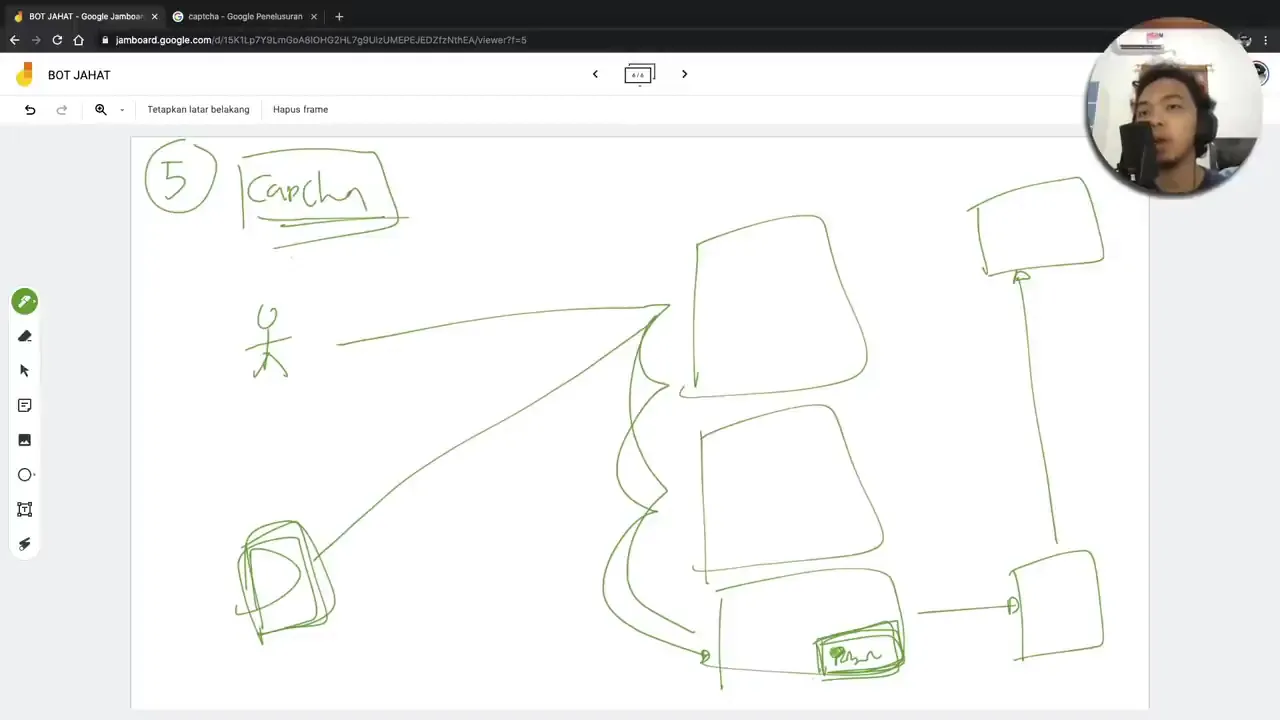
Task: Open Chrome's three-dot menu
Action: pos(1266,40)
